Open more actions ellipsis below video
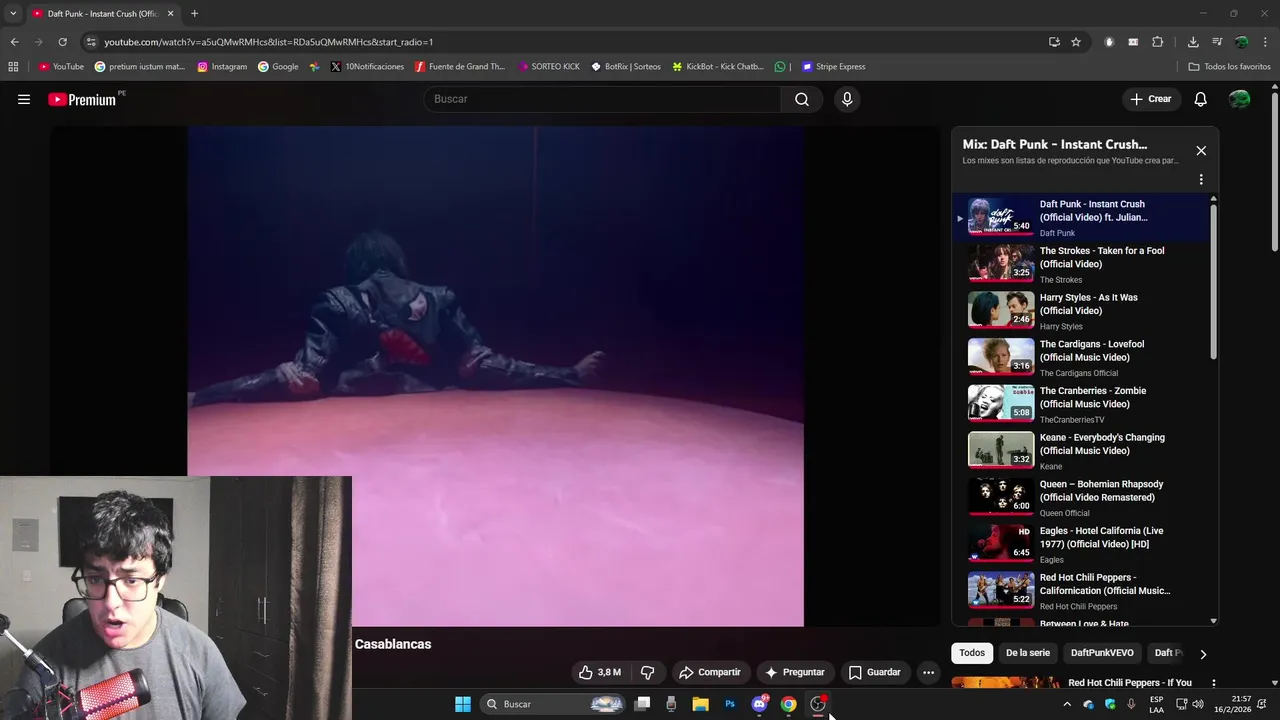This screenshot has height=720, width=1280. [928, 672]
